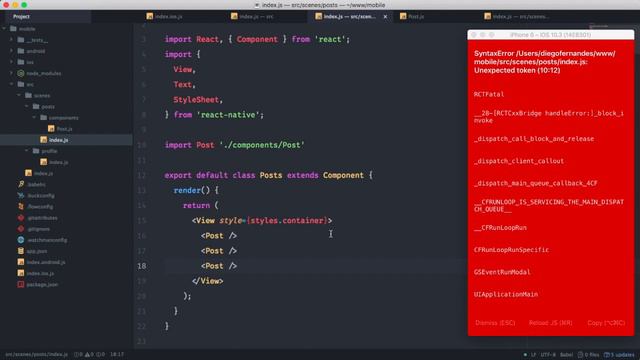The width and height of the screenshot is (640, 360).
Task: Click the __tests__ folder icon
Action: tap(21, 40)
